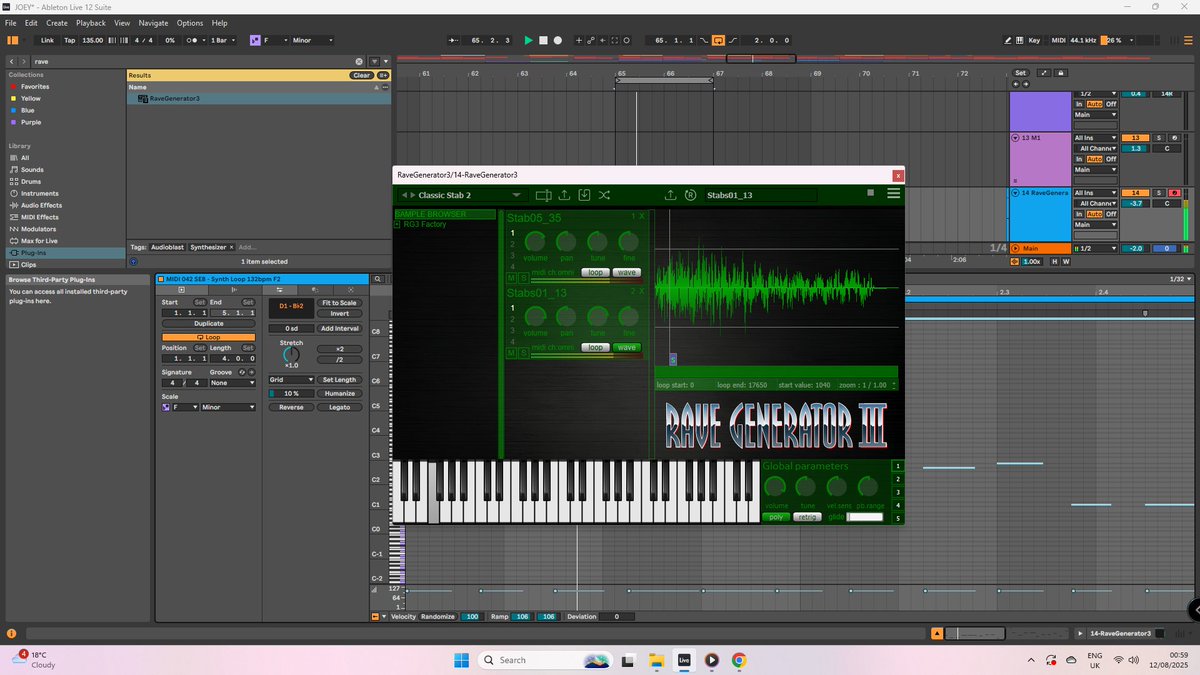Select Global parameters page 3

click(898, 492)
